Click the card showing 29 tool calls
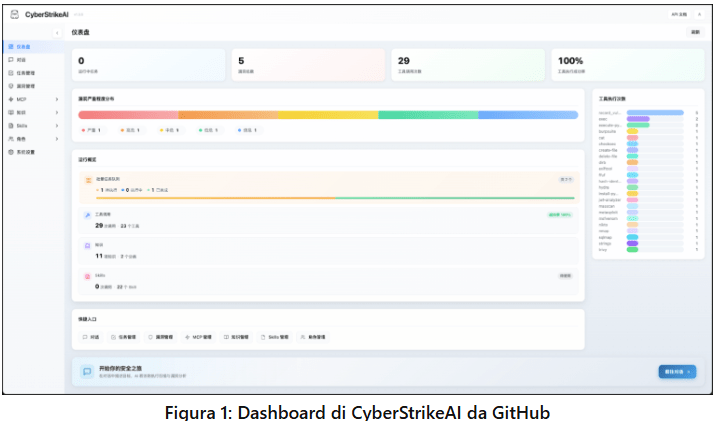This screenshot has height=421, width=717. (x=467, y=65)
